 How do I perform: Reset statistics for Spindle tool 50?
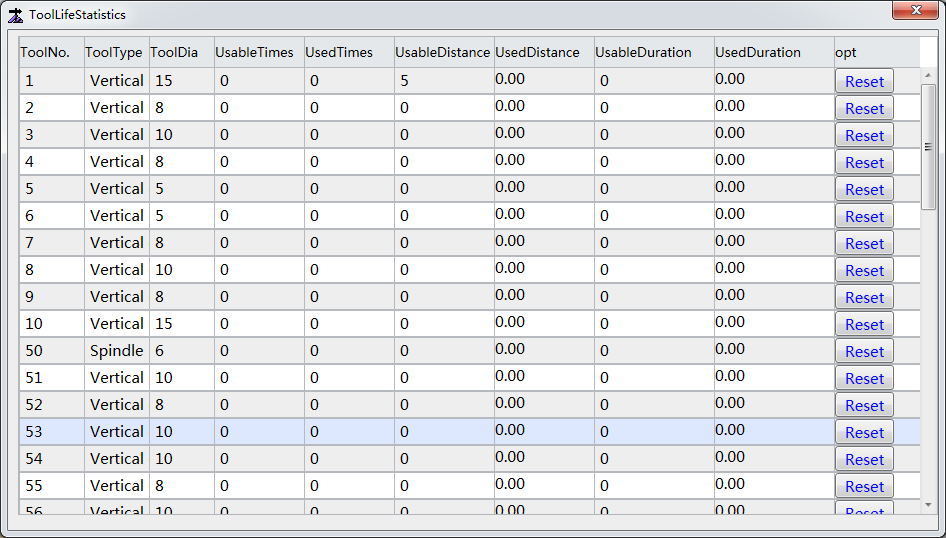[x=864, y=352]
